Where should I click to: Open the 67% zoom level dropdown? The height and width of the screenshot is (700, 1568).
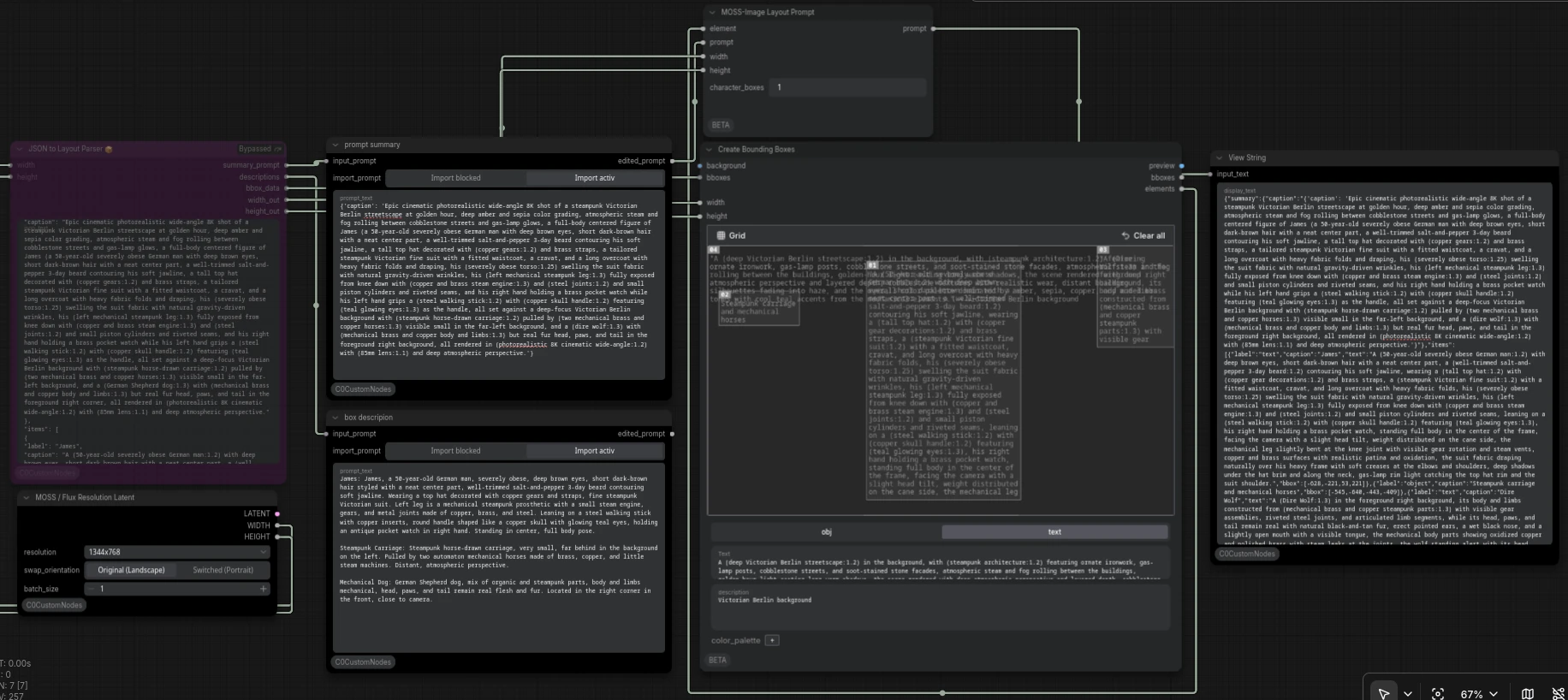[x=1478, y=694]
